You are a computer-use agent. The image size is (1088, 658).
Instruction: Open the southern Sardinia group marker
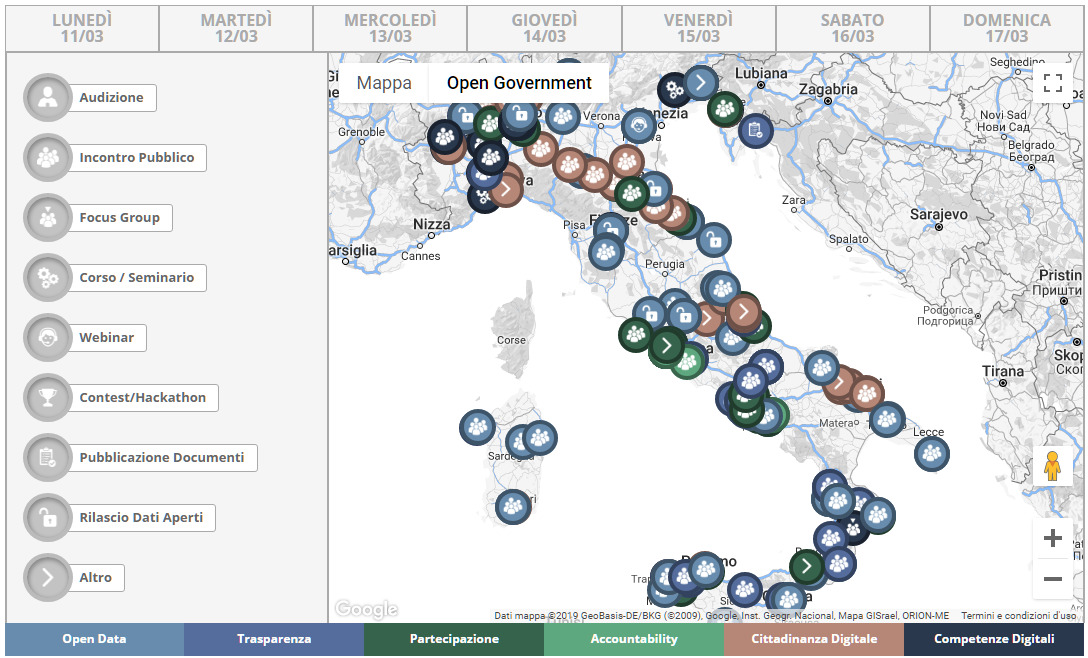[513, 506]
